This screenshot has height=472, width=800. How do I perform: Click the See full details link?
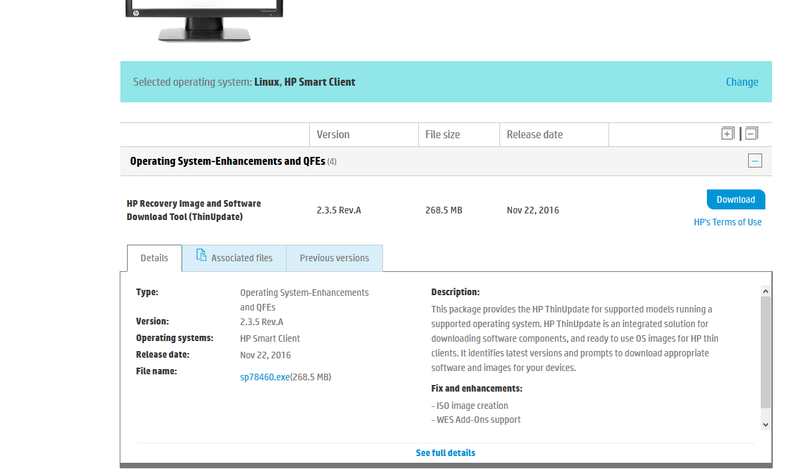click(445, 453)
